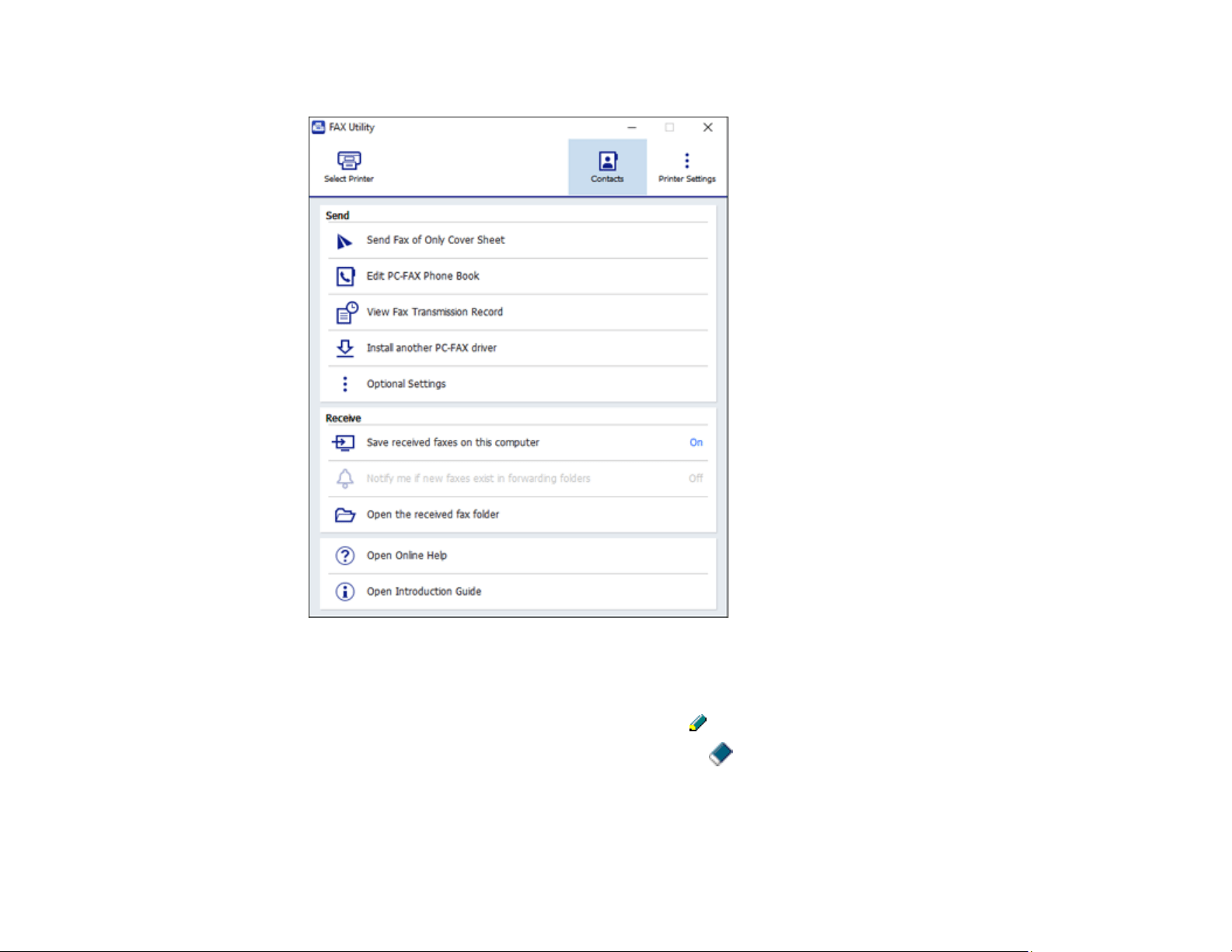Click the eraser icon below the window
Screen dimensions: 1232x952
point(721,754)
